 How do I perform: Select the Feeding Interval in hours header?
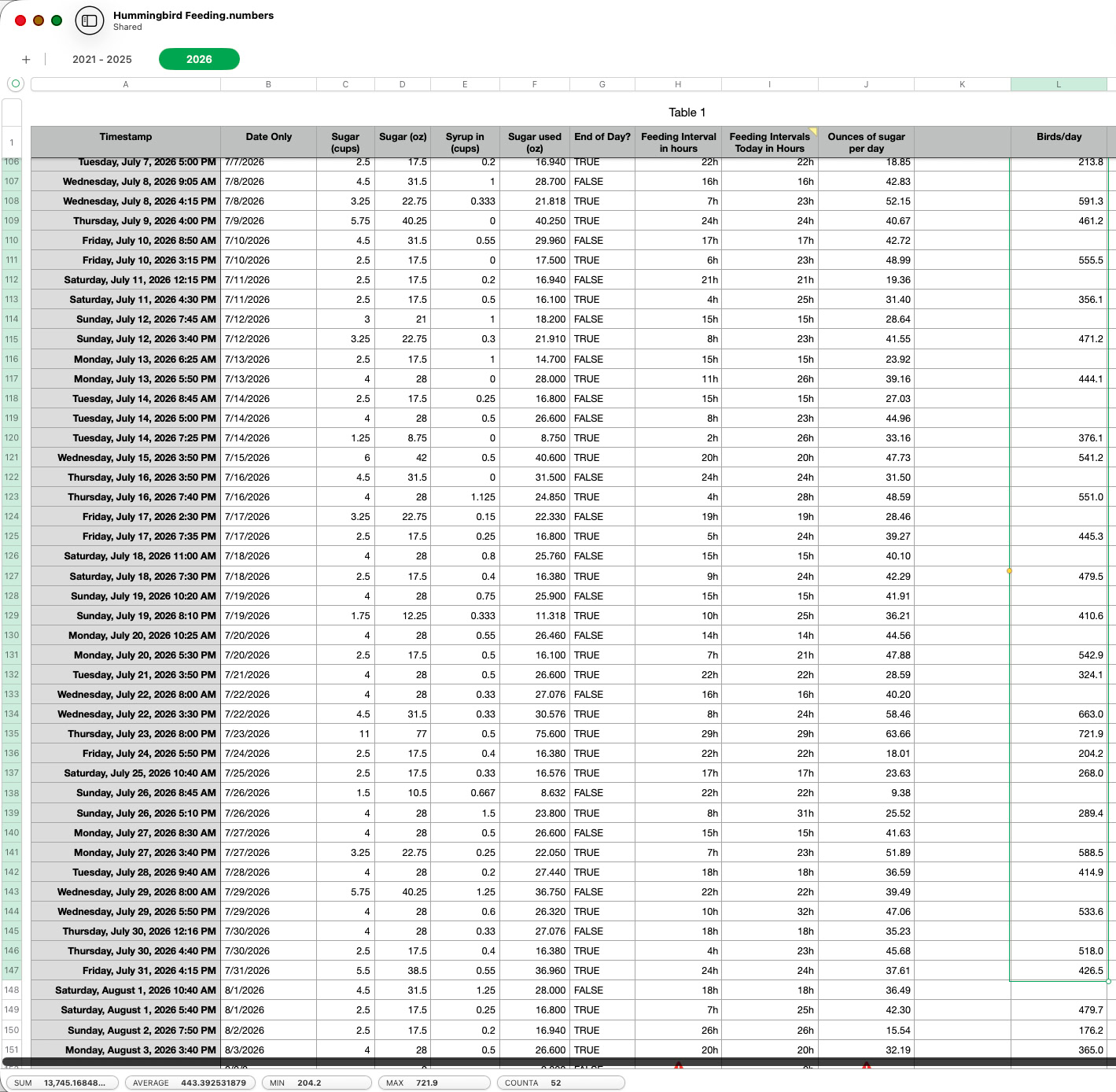(678, 142)
